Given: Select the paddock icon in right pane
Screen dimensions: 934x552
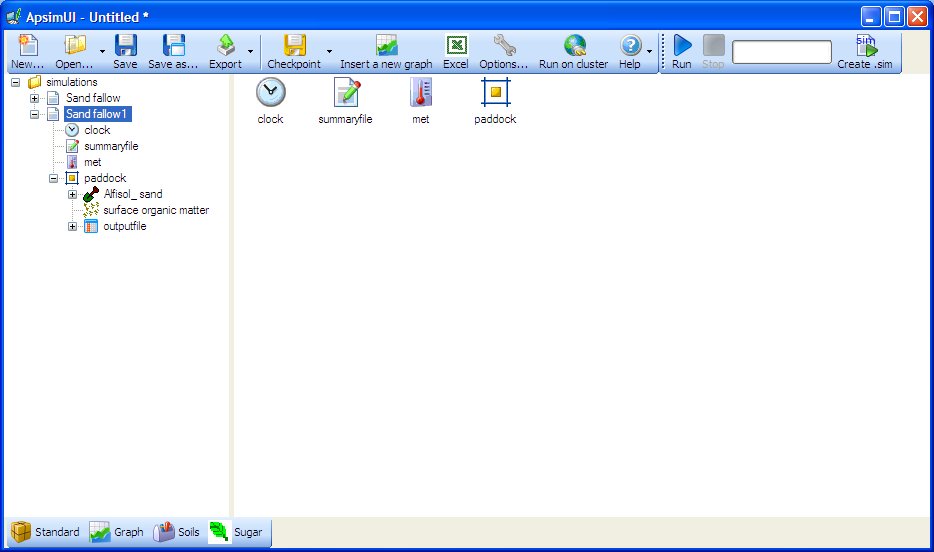Looking at the screenshot, I should coord(496,92).
